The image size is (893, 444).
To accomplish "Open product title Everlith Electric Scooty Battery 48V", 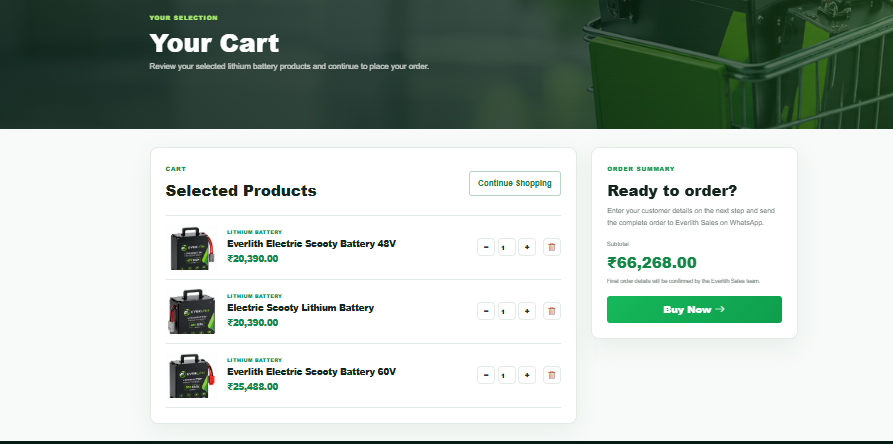I will [x=312, y=244].
